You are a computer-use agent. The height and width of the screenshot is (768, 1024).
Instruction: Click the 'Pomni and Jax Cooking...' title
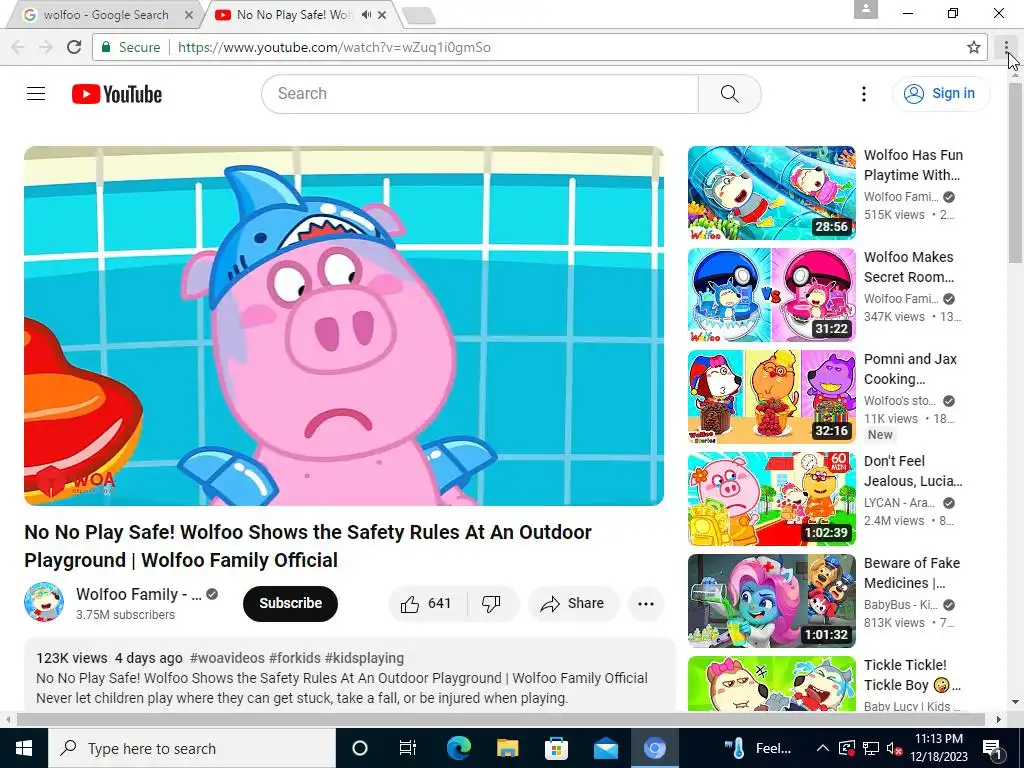[910, 369]
